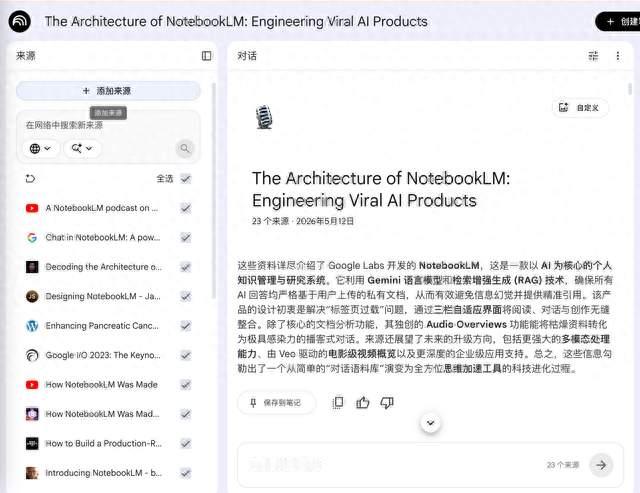Click 'A NotebookLM podcast on ...' source title
This screenshot has height=493, width=640.
[101, 208]
